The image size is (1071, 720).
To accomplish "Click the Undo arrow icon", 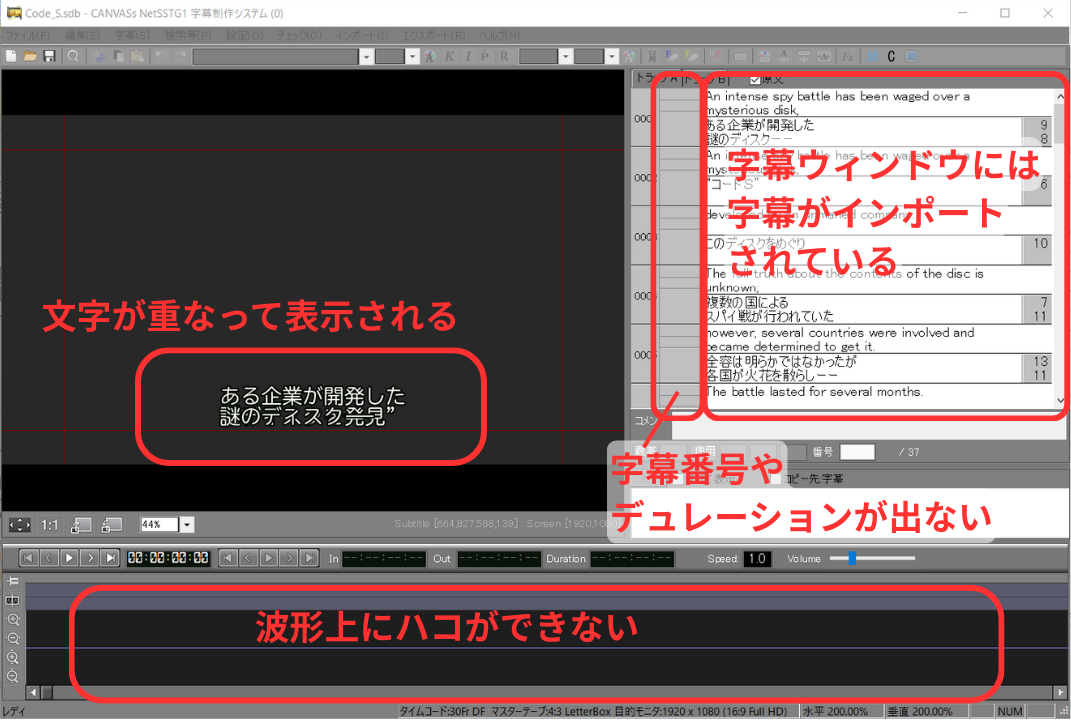I will 161,56.
